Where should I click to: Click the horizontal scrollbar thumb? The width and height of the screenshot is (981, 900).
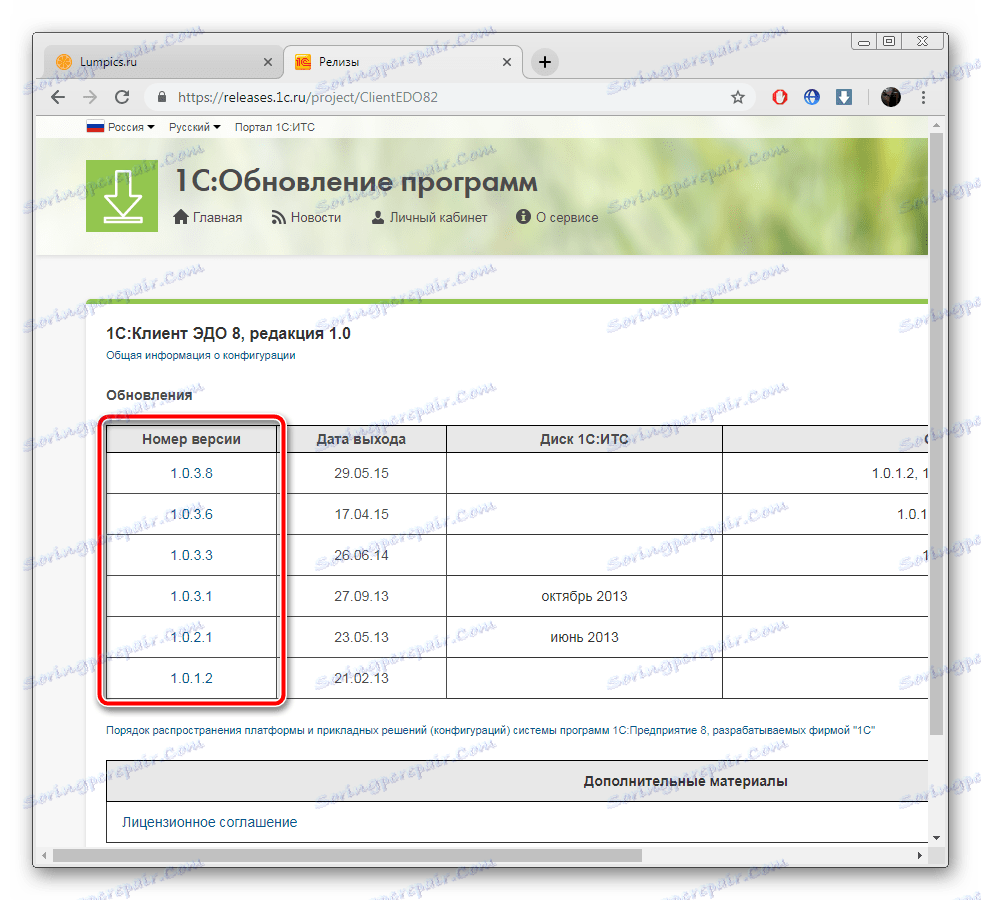click(x=347, y=855)
